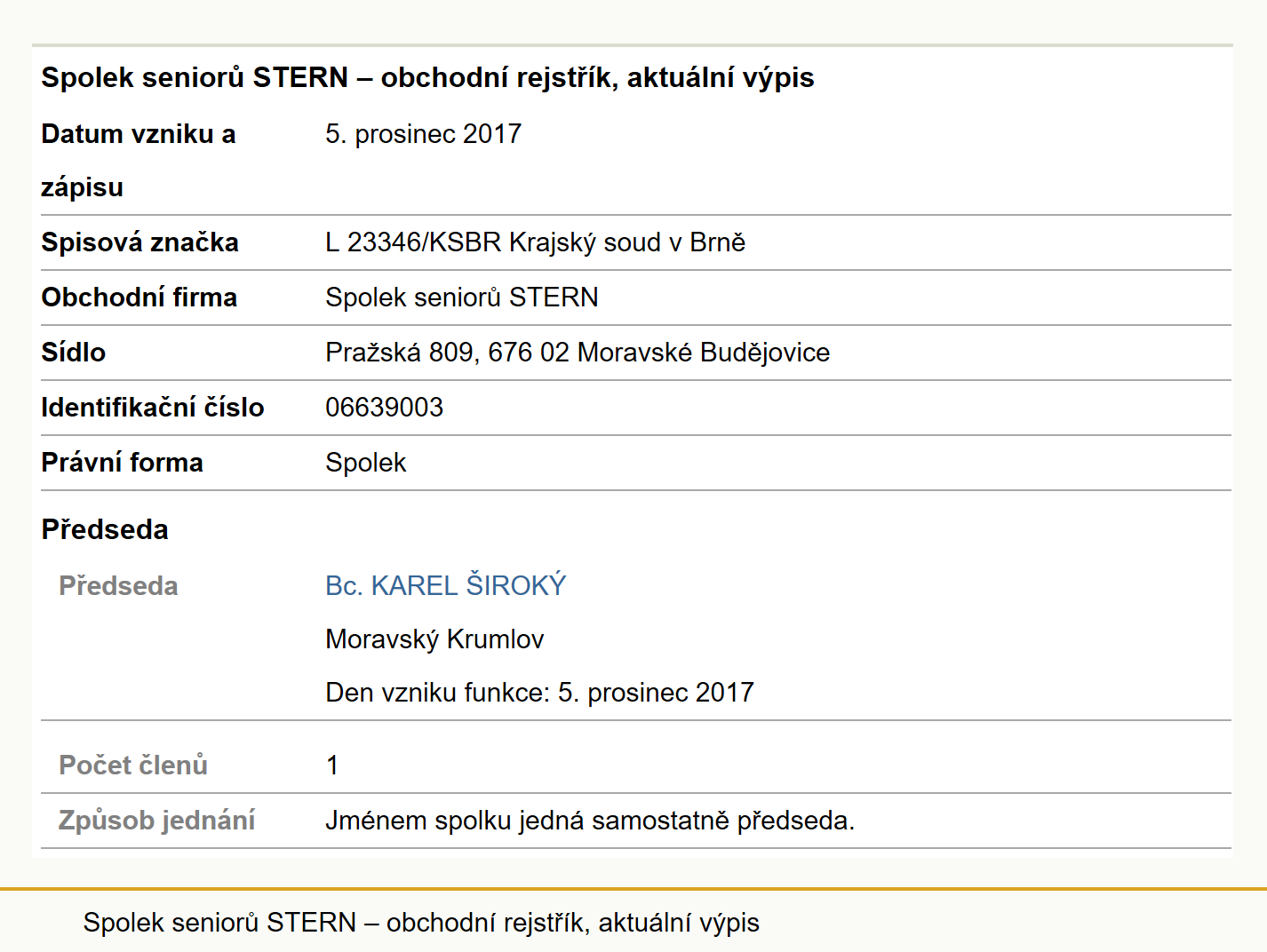Select the date 5. prosinec 2017
This screenshot has width=1267, height=952.
423,134
